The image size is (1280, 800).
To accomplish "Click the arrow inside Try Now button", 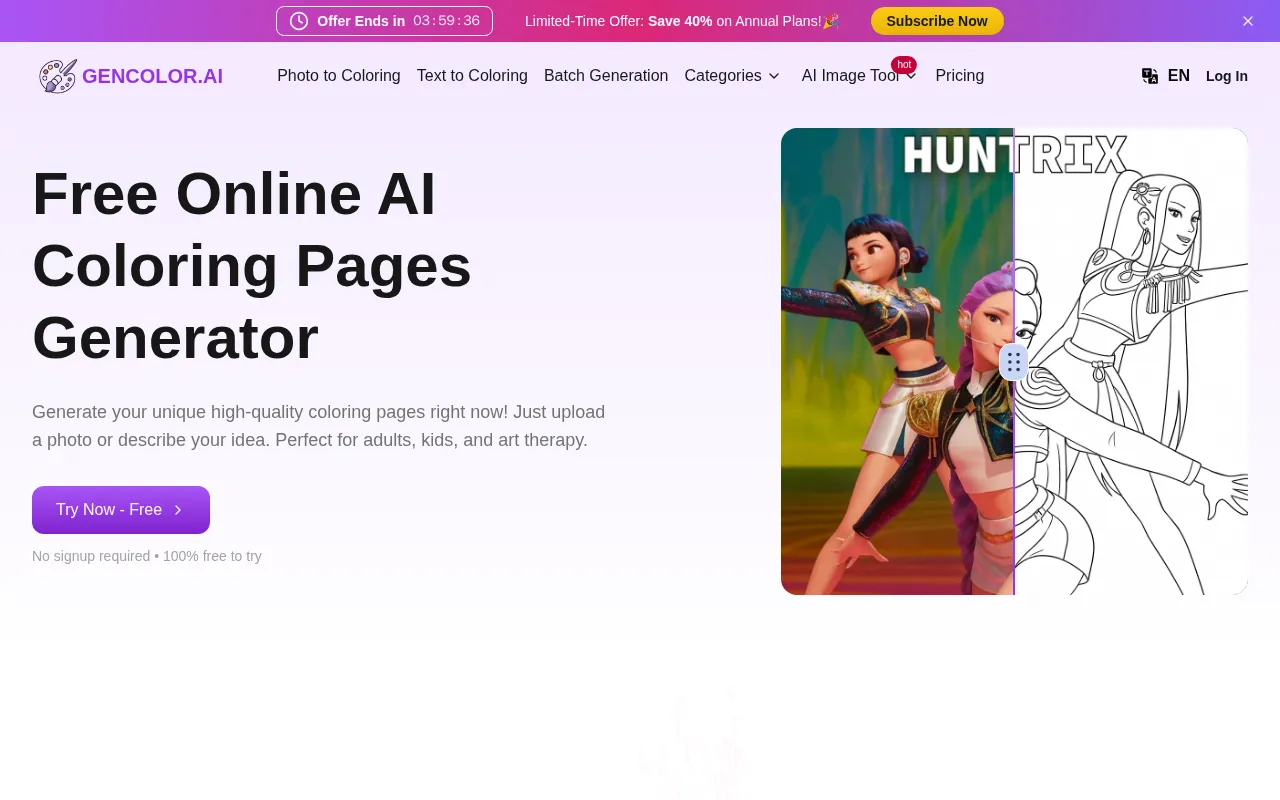I will (x=178, y=510).
